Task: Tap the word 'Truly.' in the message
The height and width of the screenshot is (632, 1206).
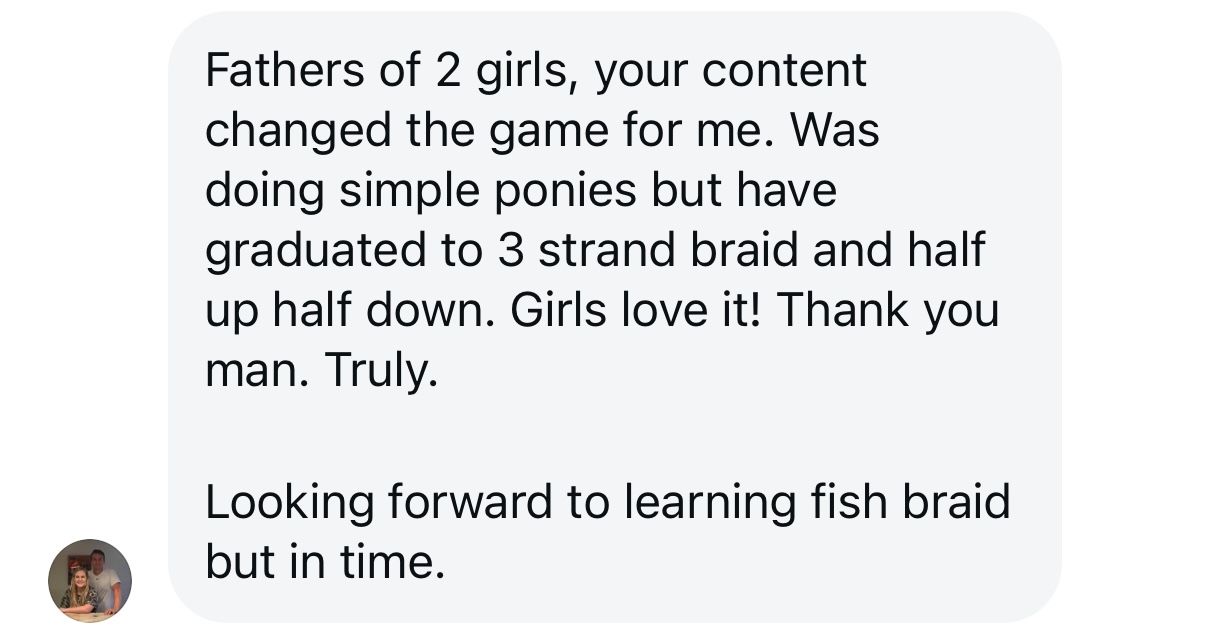Action: (381, 372)
